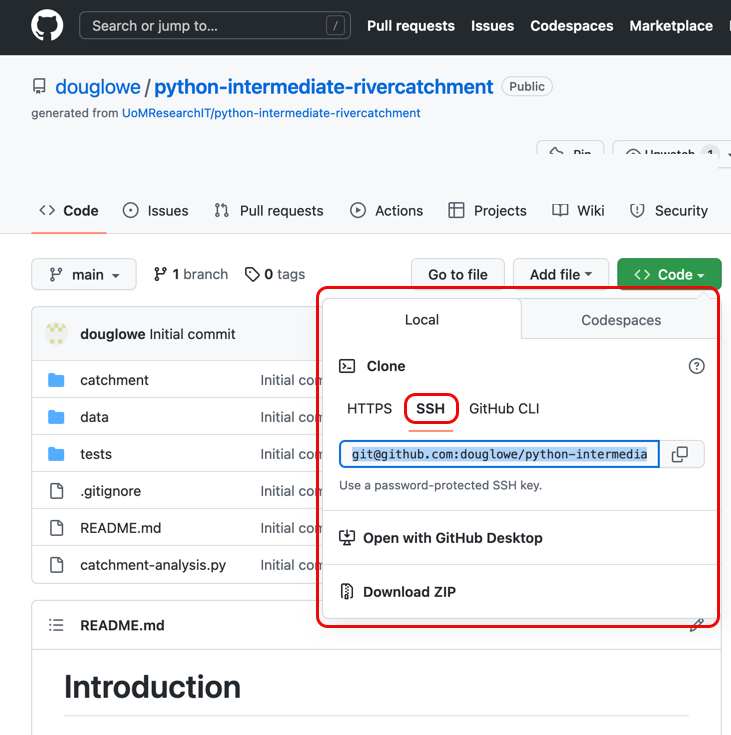Image resolution: width=731 pixels, height=735 pixels.
Task: View the 0 tags link
Action: click(x=275, y=274)
